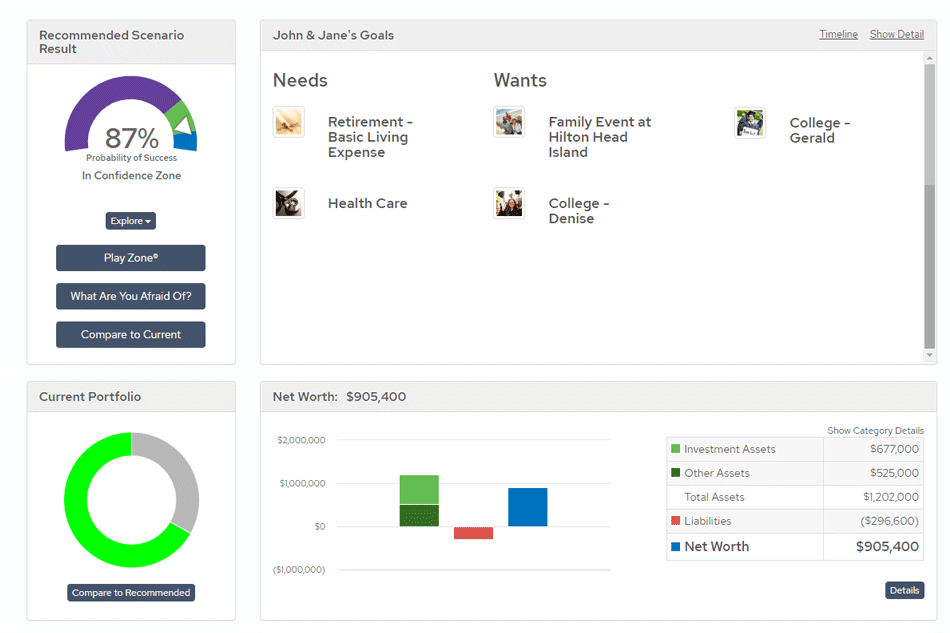The height and width of the screenshot is (633, 950).
Task: Click the goals panel scrollbar down arrow
Action: point(929,356)
